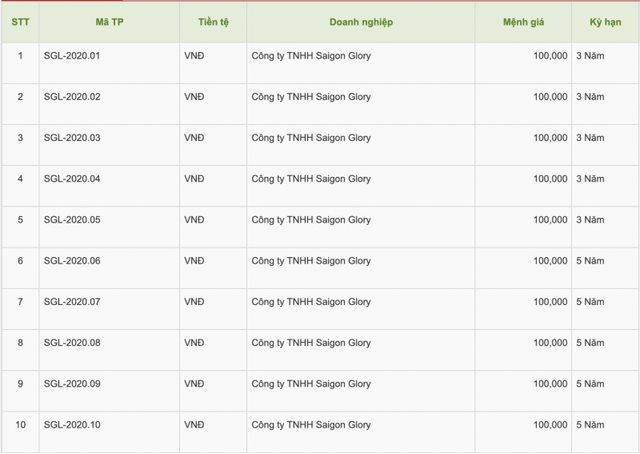The height and width of the screenshot is (454, 640).
Task: Click the Tiền tệ column header
Action: pos(212,22)
